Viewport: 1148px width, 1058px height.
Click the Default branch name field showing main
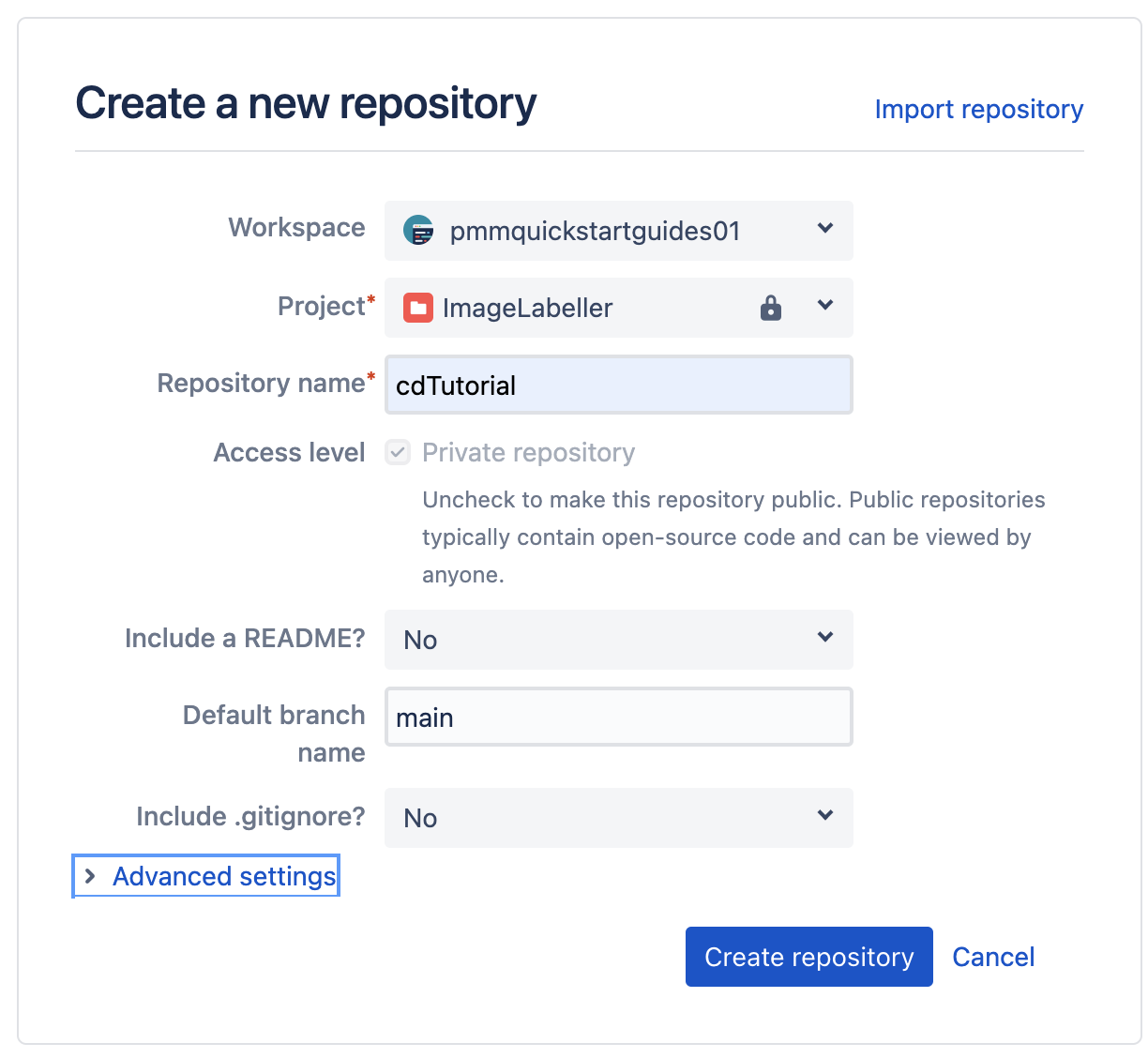[x=618, y=717]
